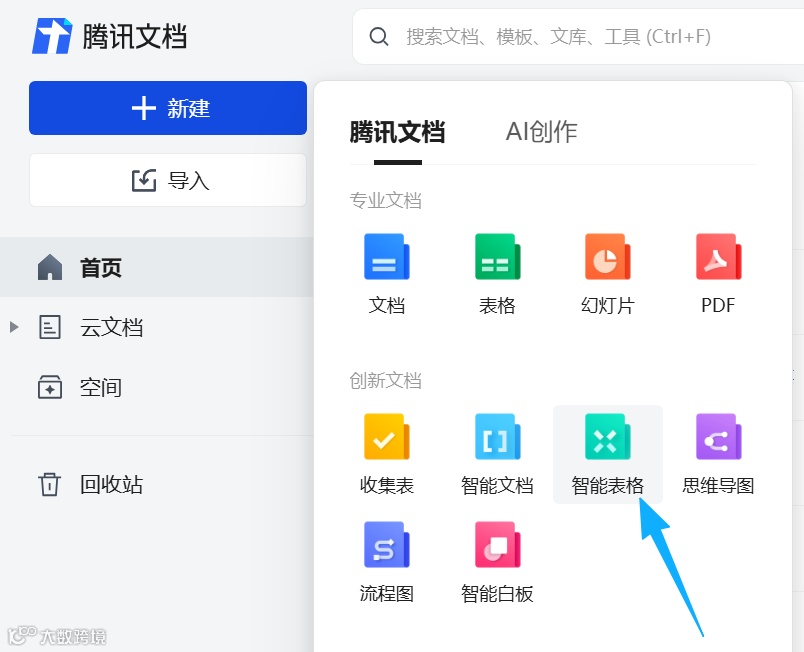Click the 新建 create button
The width and height of the screenshot is (804, 652).
click(168, 108)
